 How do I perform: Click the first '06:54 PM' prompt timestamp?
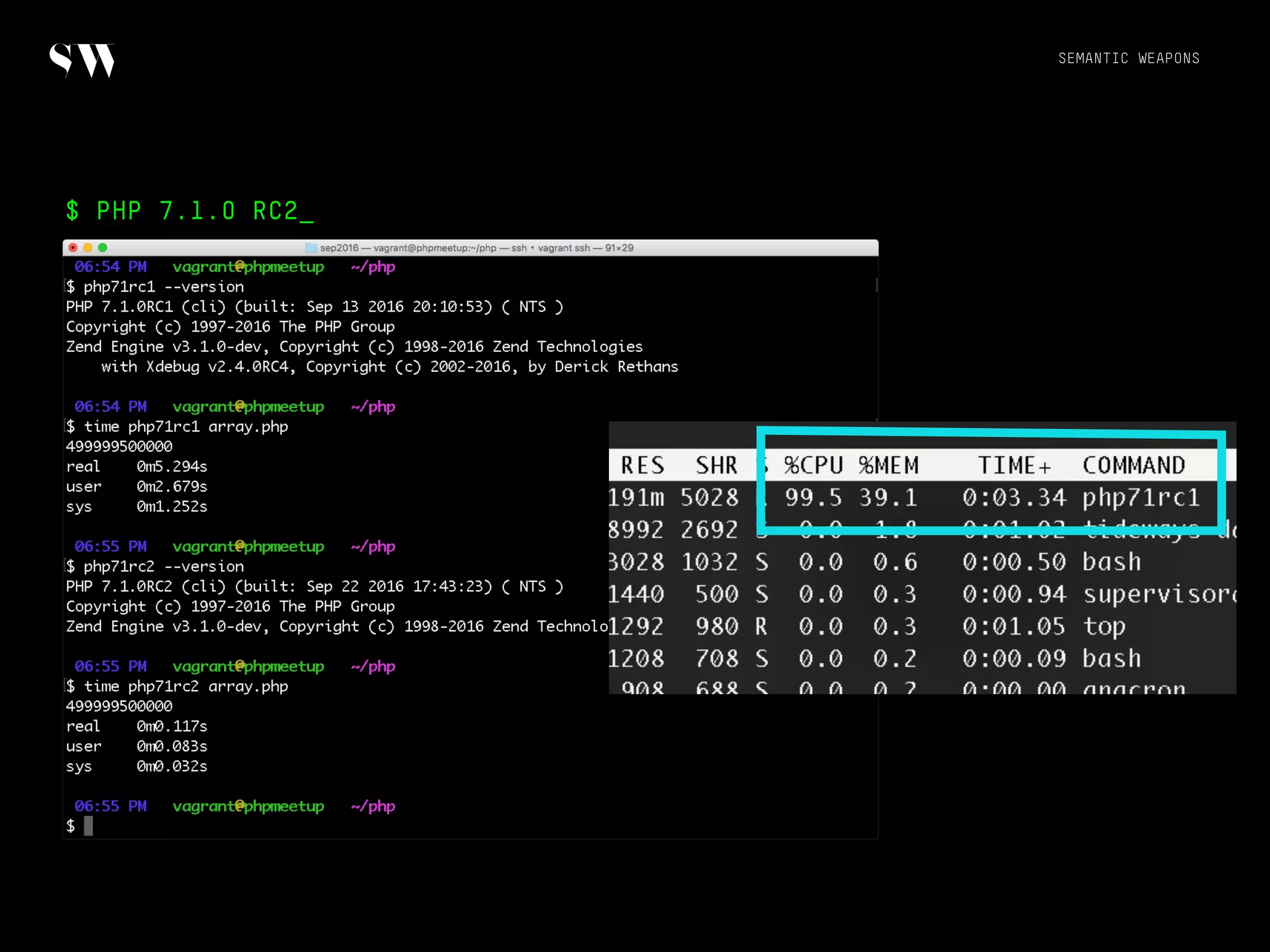coord(110,267)
